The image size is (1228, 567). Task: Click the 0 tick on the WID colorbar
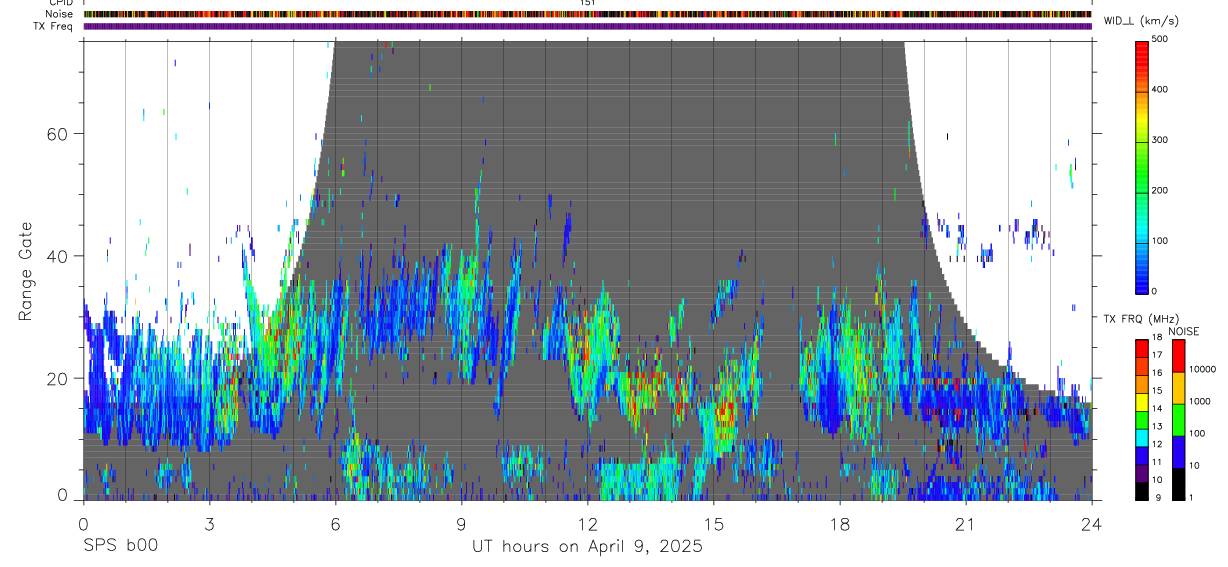pos(1154,291)
